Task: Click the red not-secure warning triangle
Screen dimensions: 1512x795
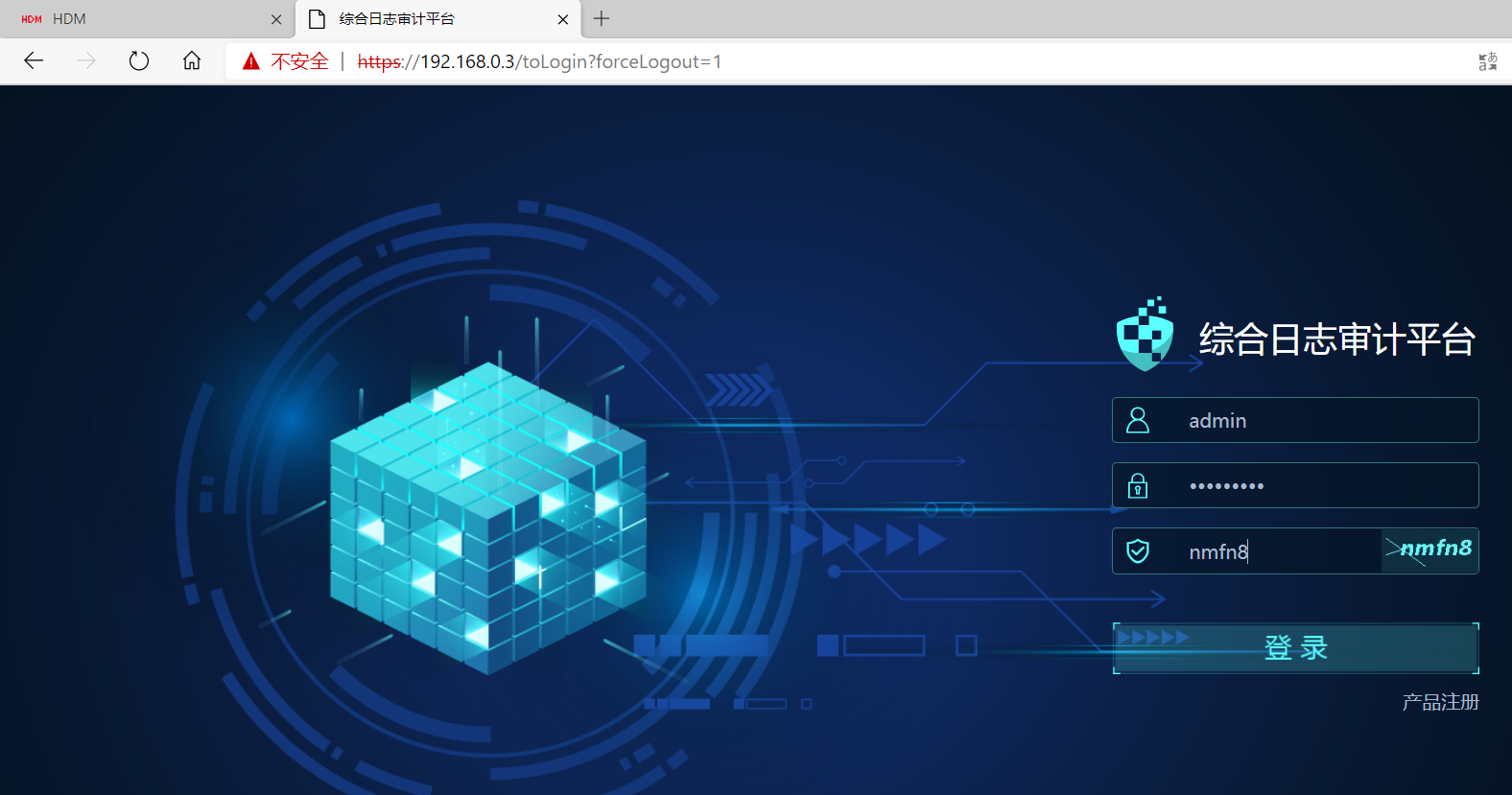Action: (251, 61)
